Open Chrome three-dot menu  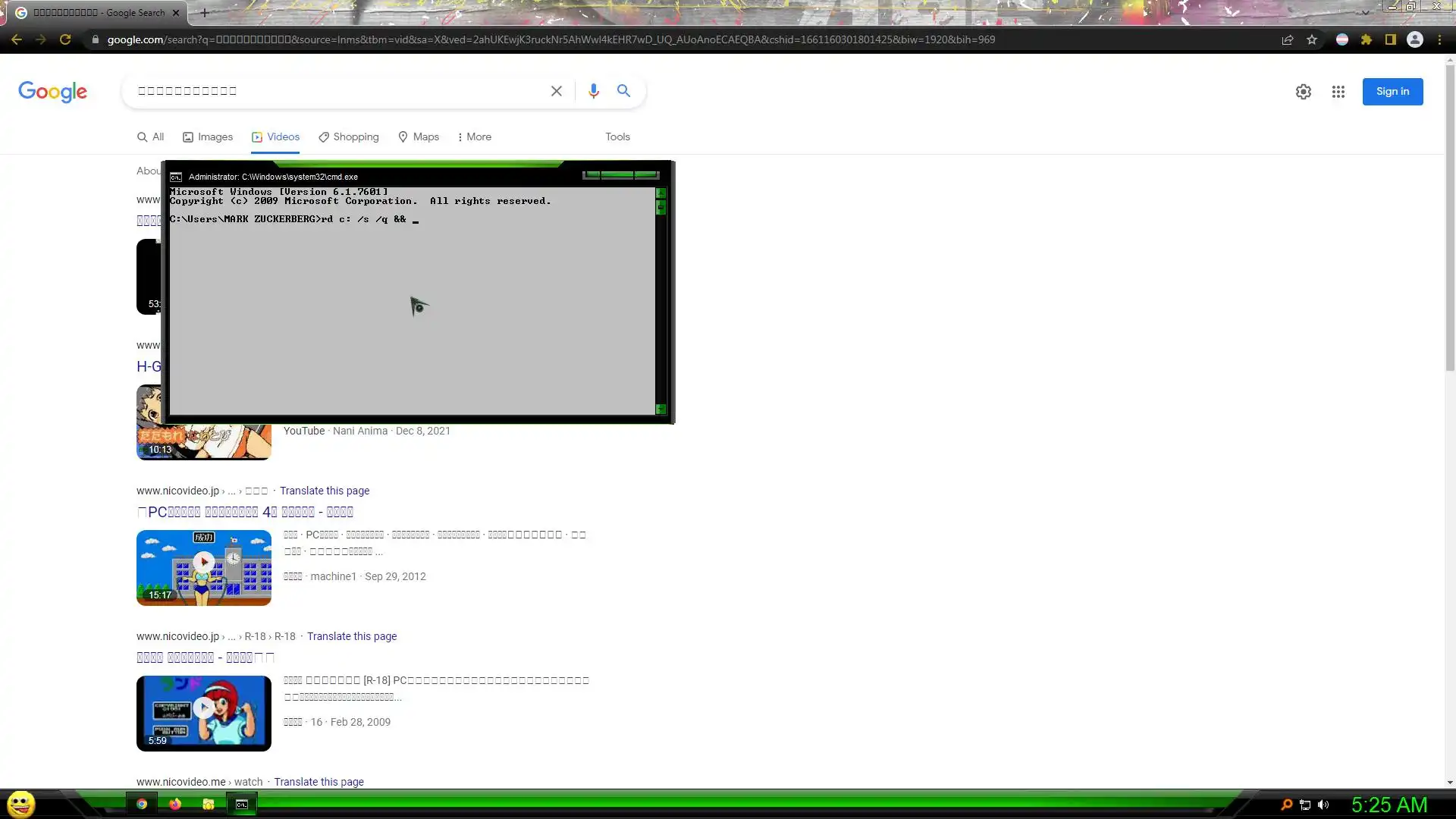[x=1439, y=39]
